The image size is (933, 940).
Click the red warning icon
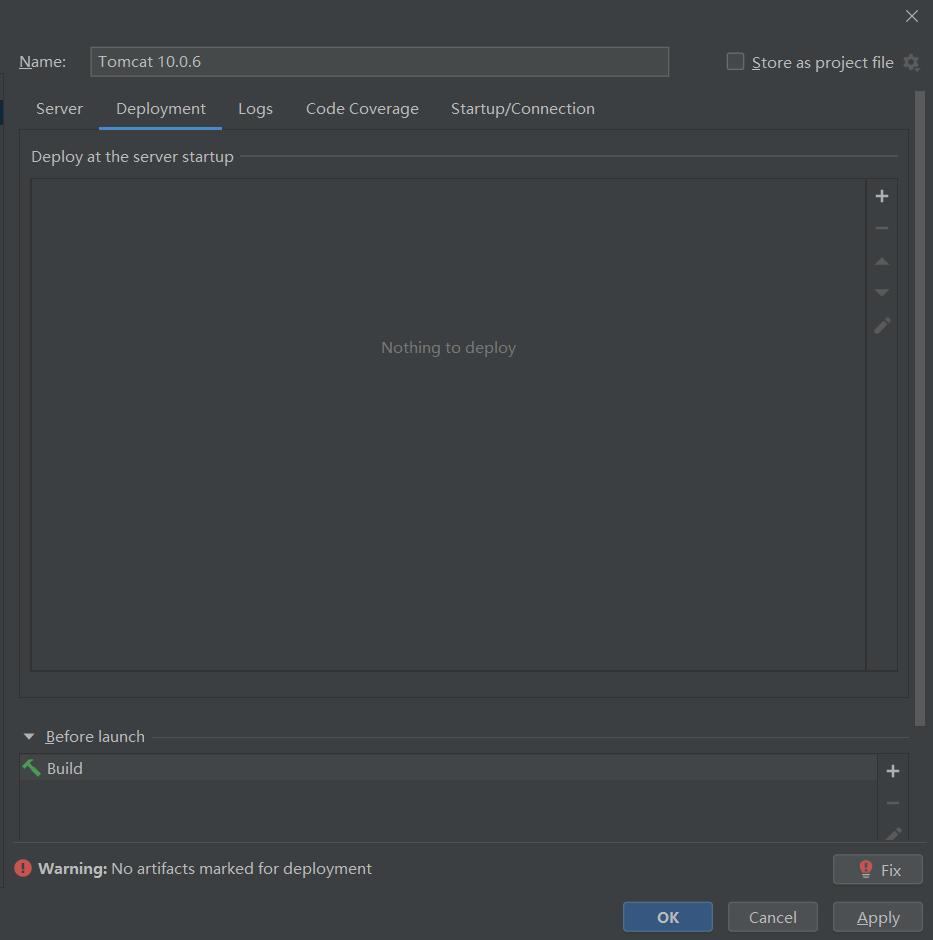23,868
